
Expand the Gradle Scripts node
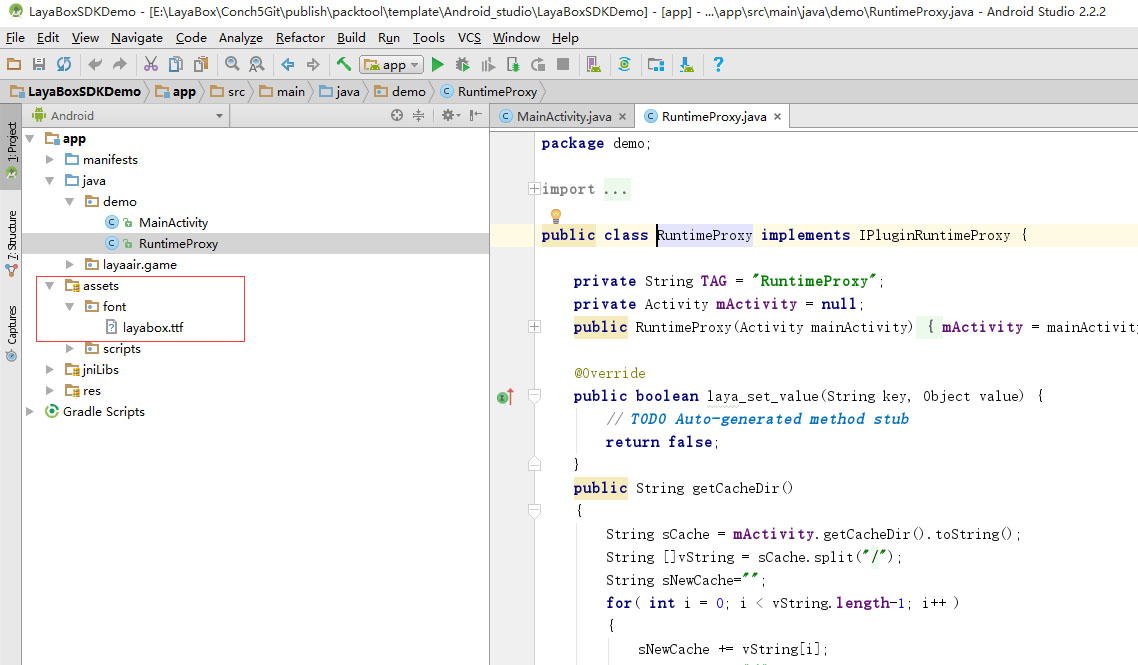point(30,412)
